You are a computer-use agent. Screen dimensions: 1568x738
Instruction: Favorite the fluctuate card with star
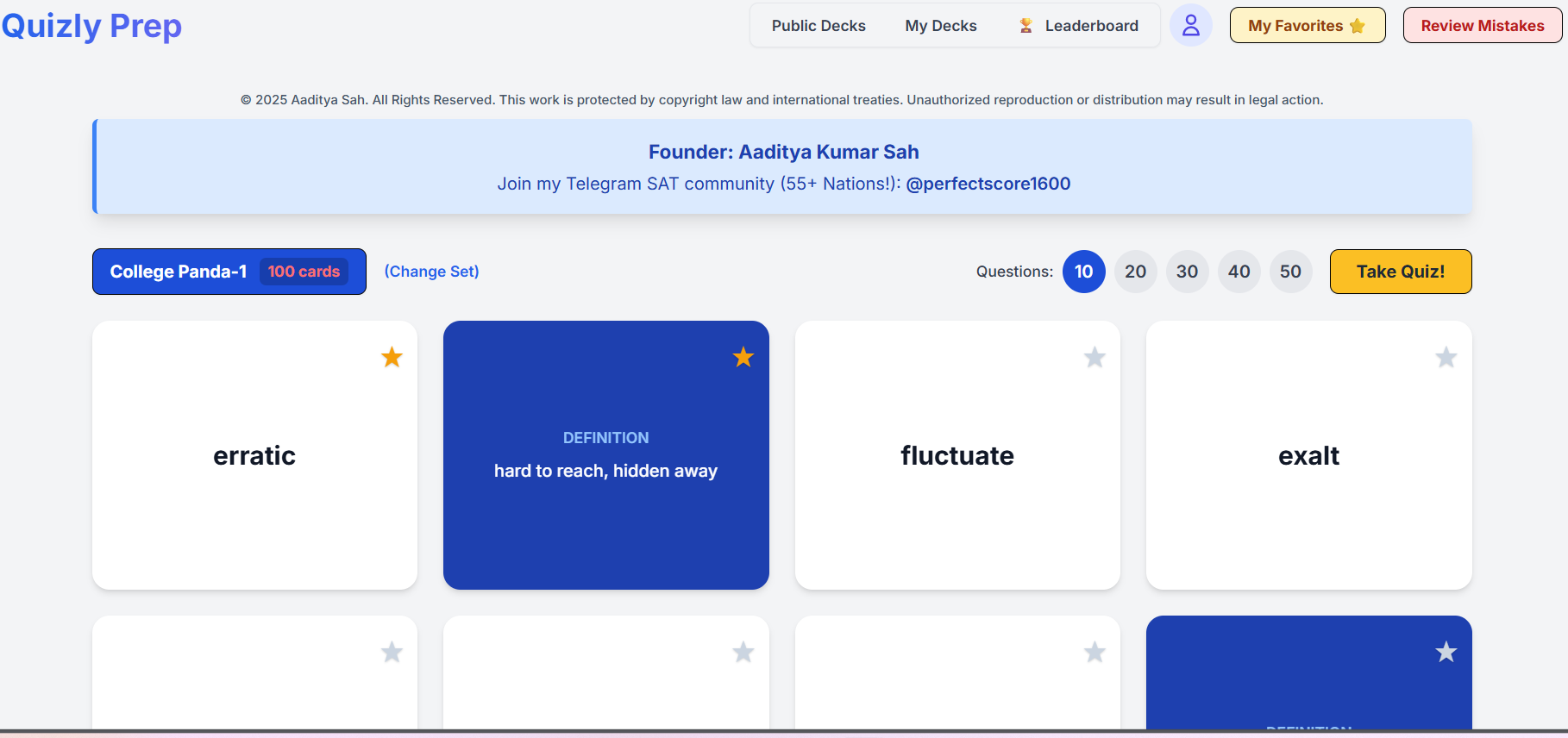point(1094,357)
